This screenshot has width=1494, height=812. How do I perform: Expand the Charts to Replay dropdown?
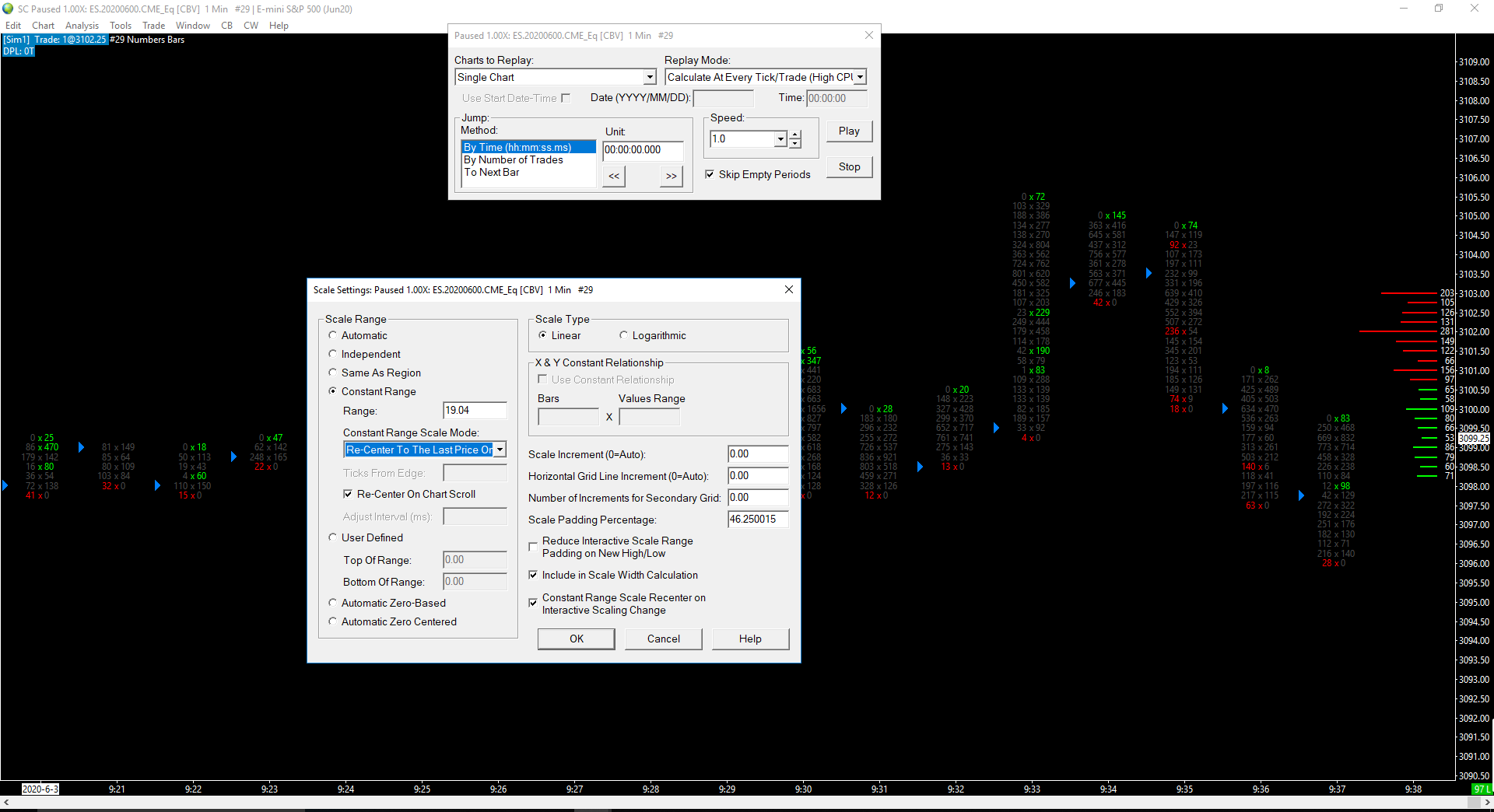coord(650,77)
